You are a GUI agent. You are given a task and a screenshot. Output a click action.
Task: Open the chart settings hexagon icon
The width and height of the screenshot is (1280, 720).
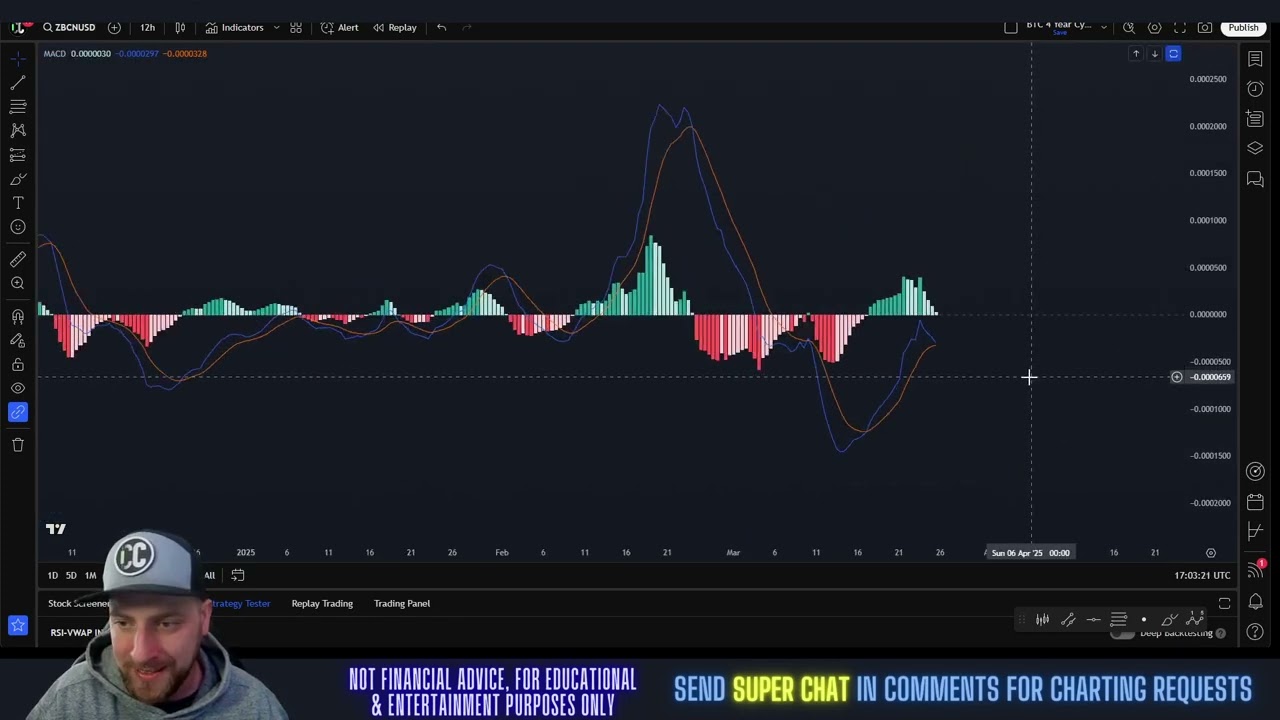tap(1154, 27)
